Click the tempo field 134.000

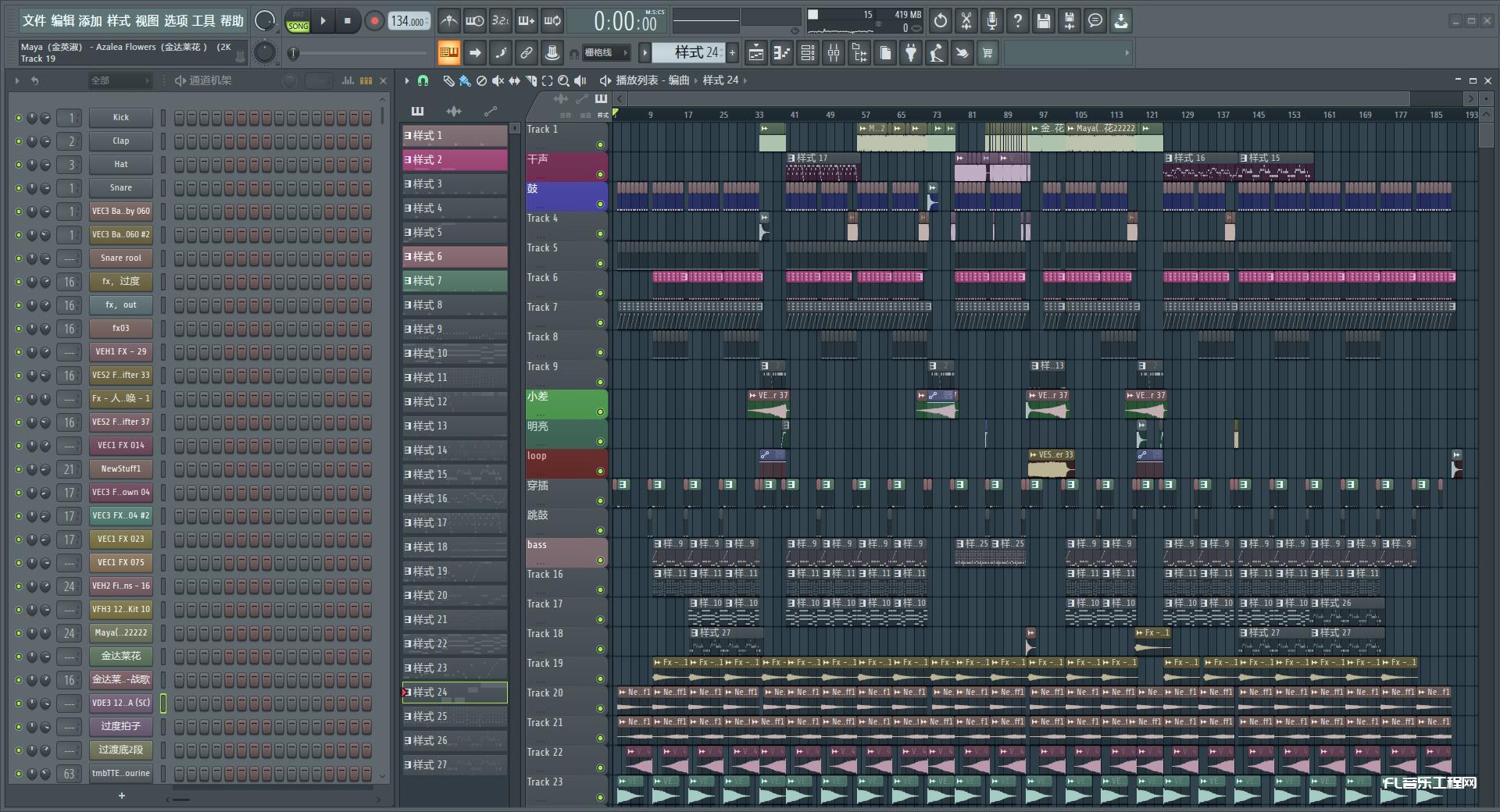point(409,21)
